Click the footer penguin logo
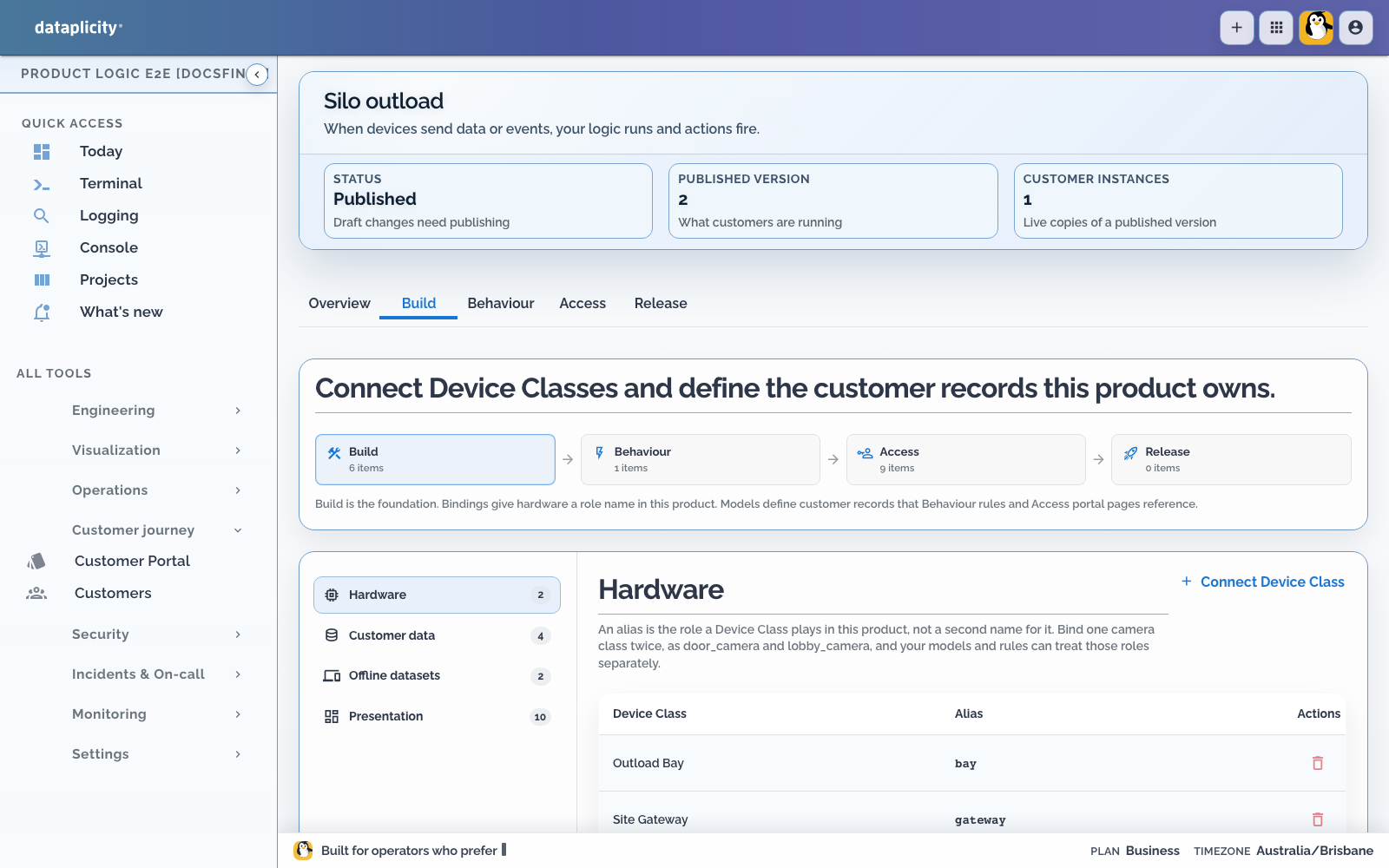This screenshot has width=1389, height=868. coord(303,851)
